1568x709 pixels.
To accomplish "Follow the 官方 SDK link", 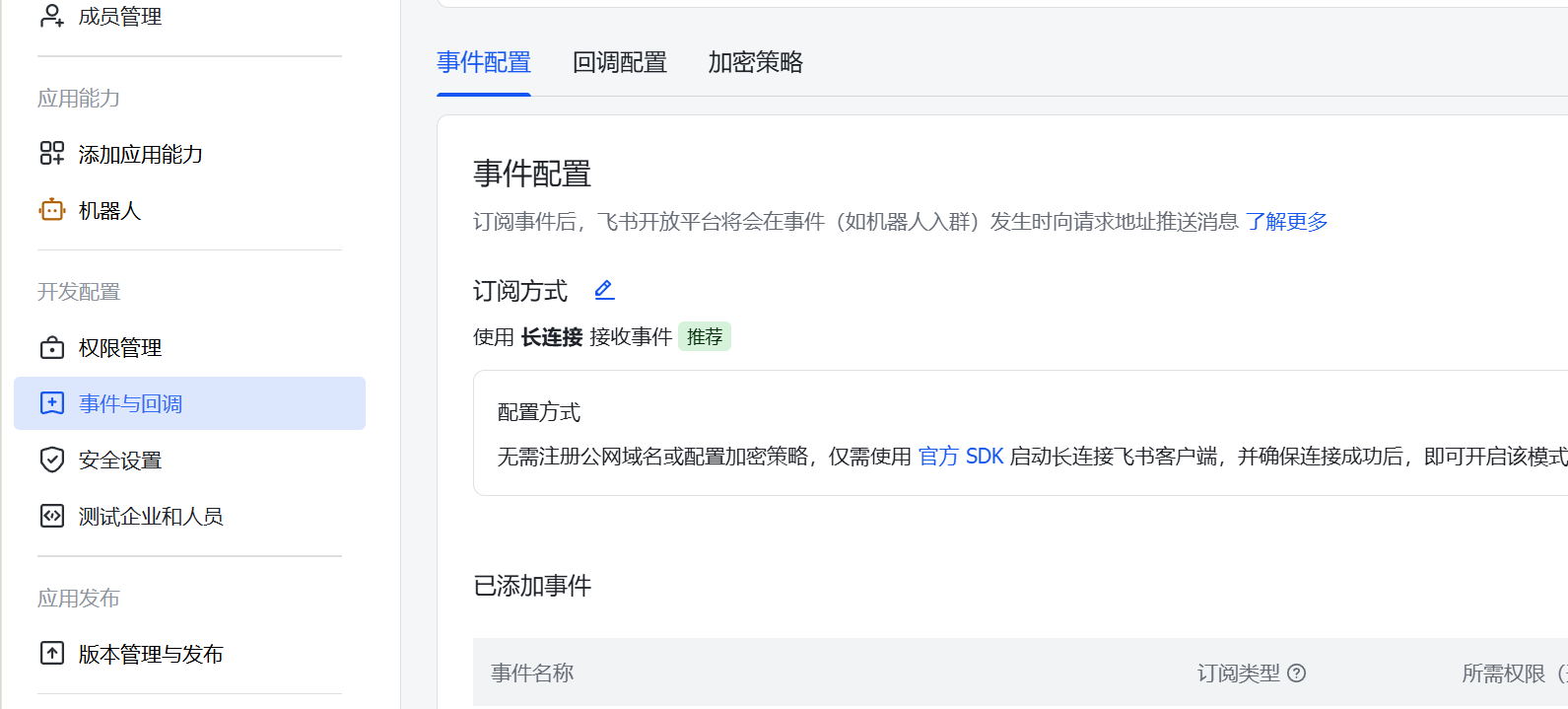I will click(x=960, y=457).
